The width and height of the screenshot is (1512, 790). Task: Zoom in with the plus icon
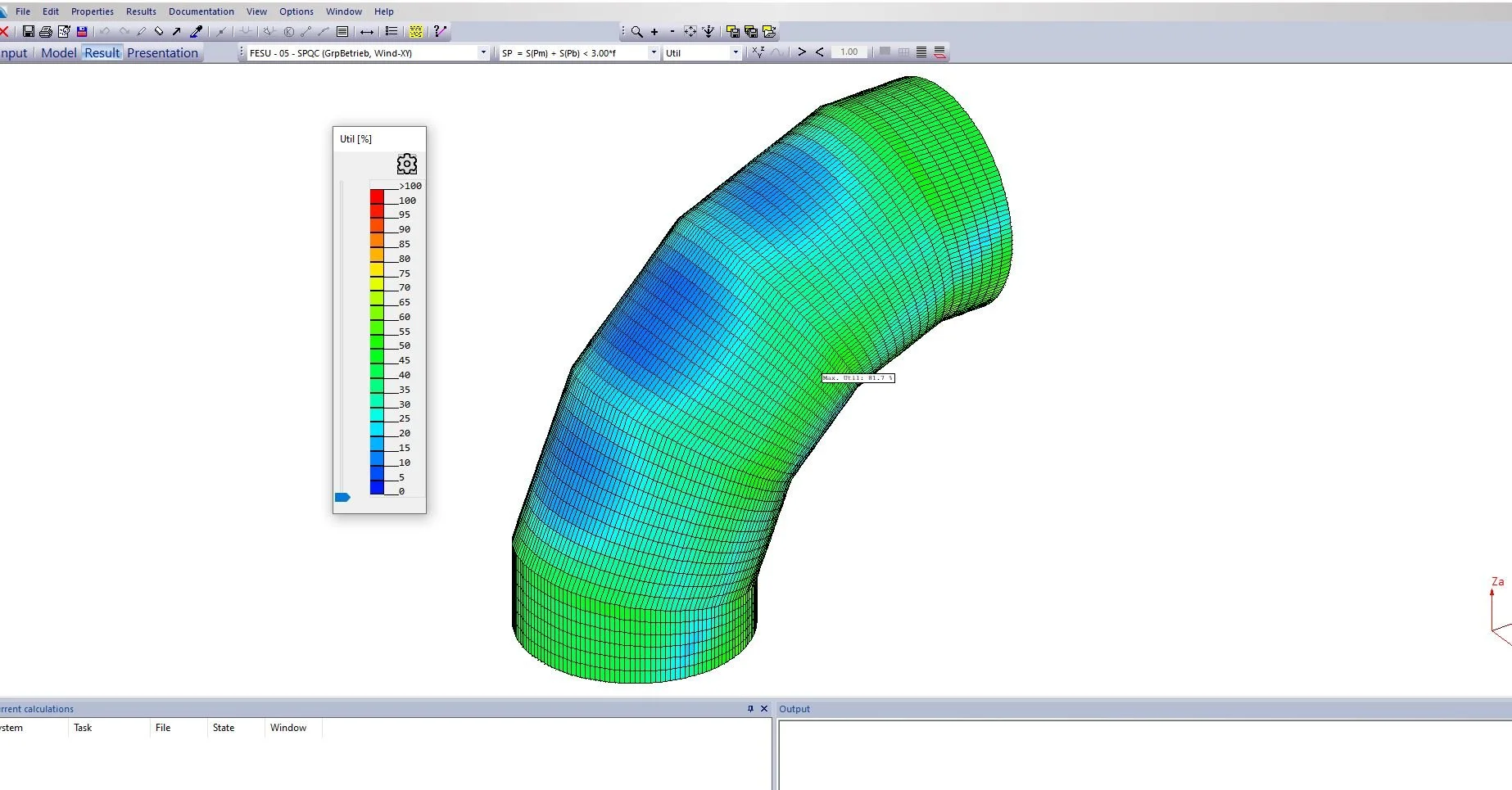(x=654, y=32)
